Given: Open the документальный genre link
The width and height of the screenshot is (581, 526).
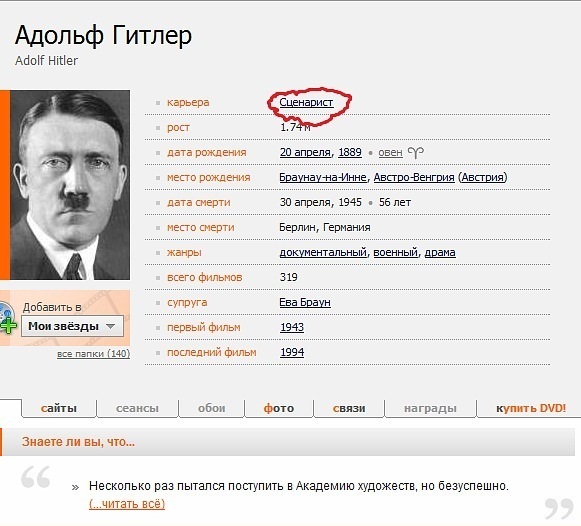Looking at the screenshot, I should pyautogui.click(x=323, y=252).
